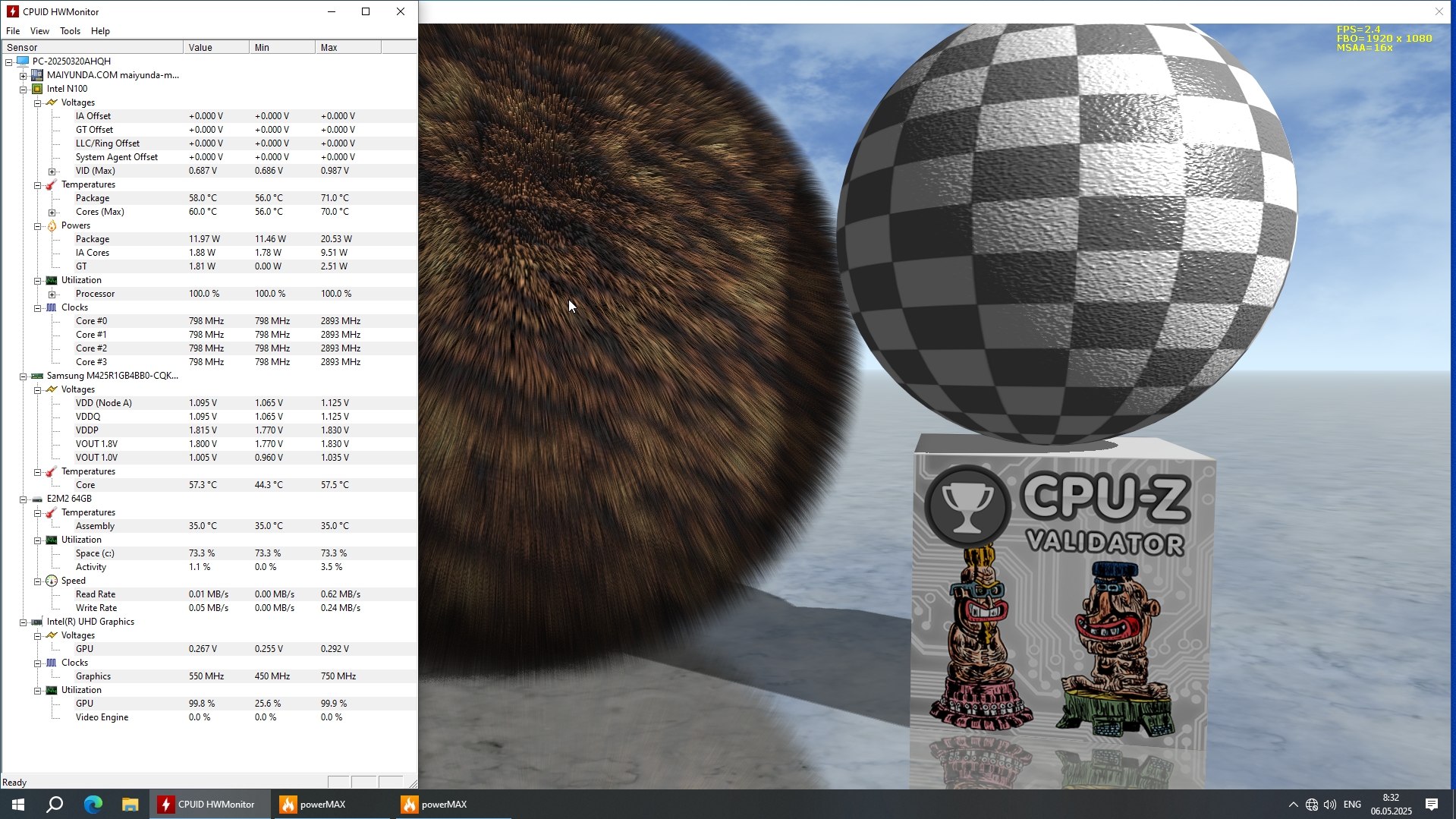Expand the MAIYUNDA.COM motherboard node
Viewport: 1456px width, 819px height.
(x=24, y=76)
